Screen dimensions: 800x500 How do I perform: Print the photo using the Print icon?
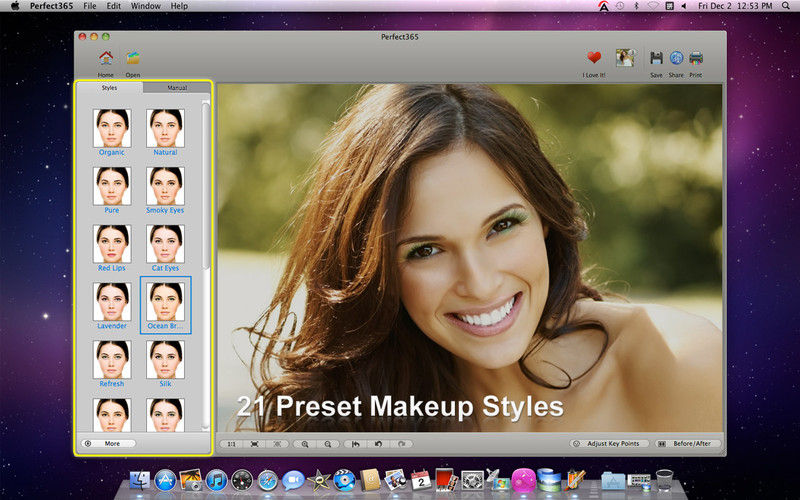696,58
